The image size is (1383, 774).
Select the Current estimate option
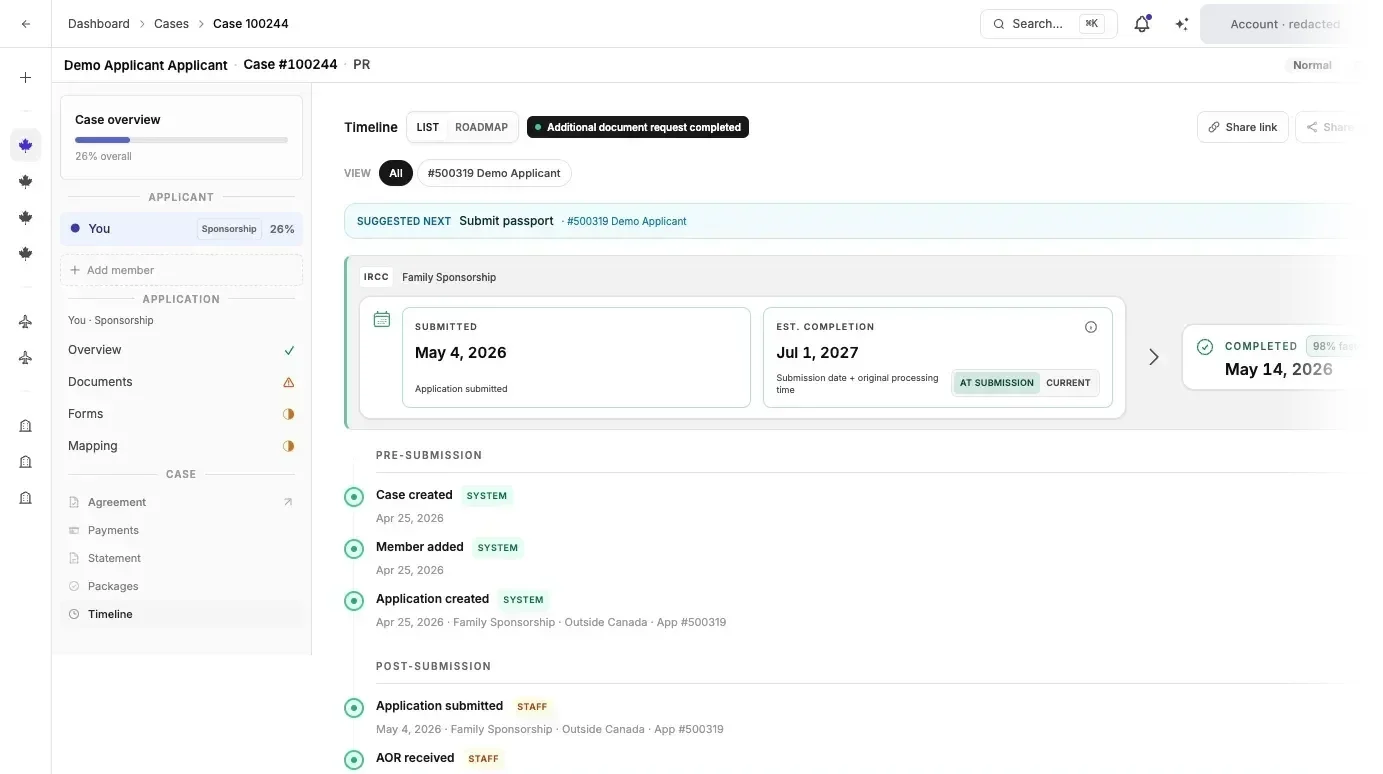pyautogui.click(x=1068, y=383)
